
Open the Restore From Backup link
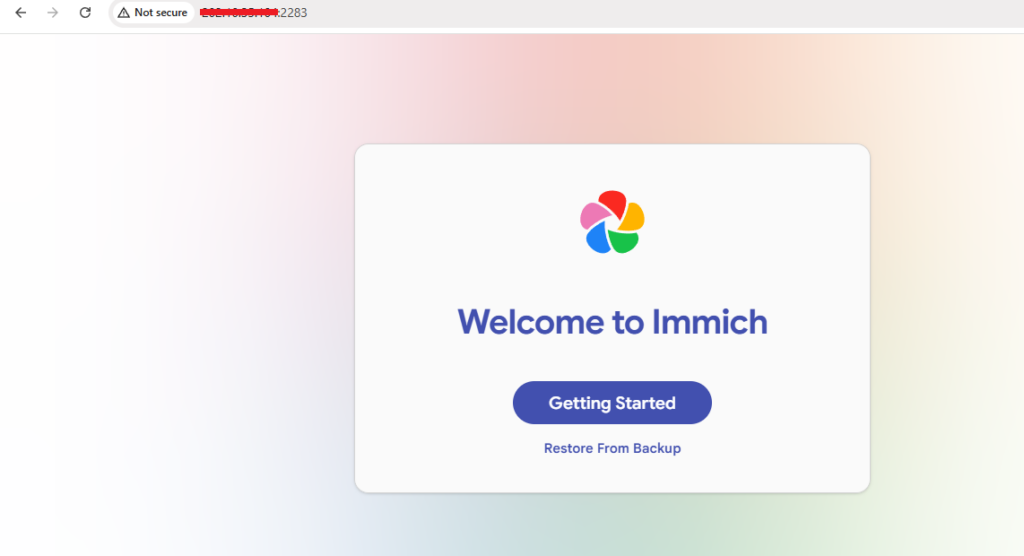tap(612, 448)
